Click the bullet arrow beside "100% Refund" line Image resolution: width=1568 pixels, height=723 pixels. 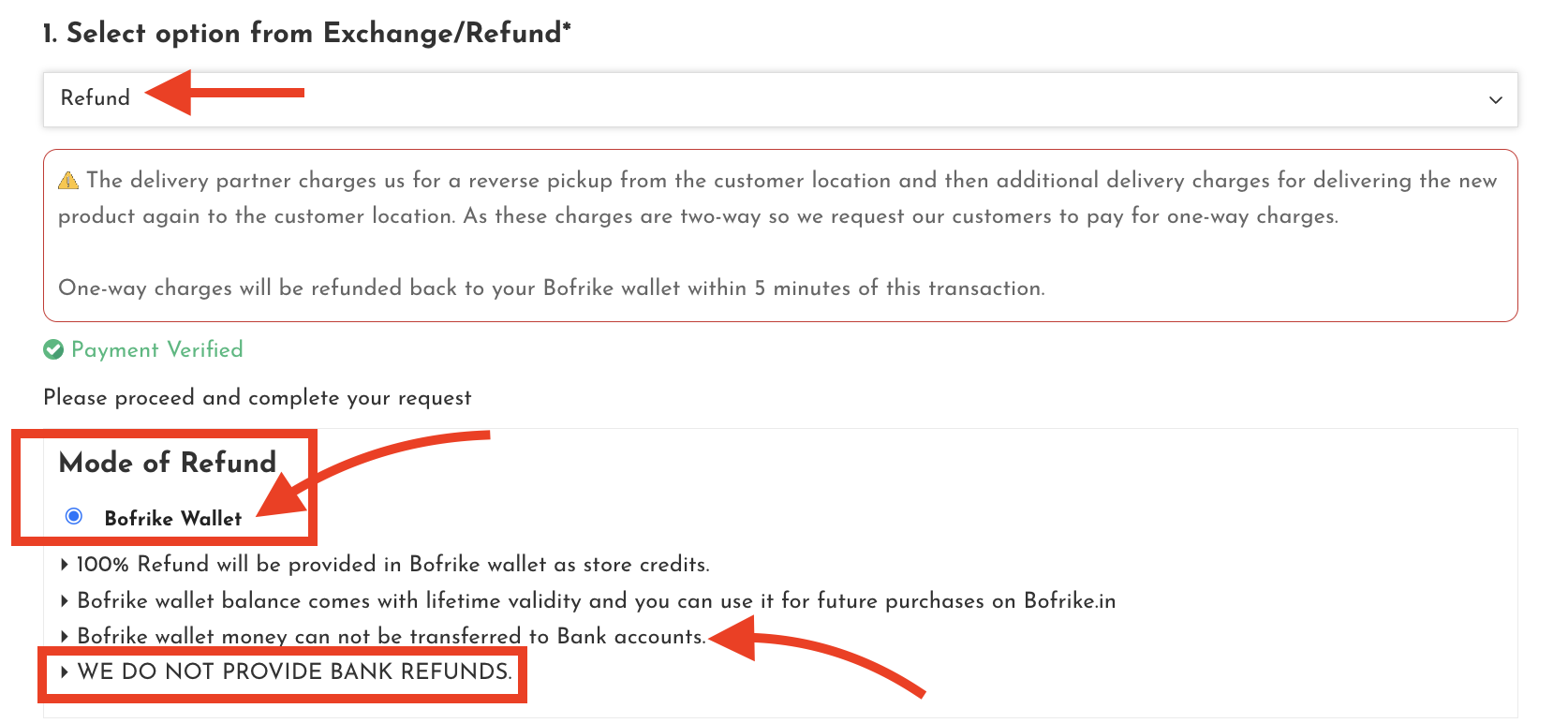pos(64,565)
